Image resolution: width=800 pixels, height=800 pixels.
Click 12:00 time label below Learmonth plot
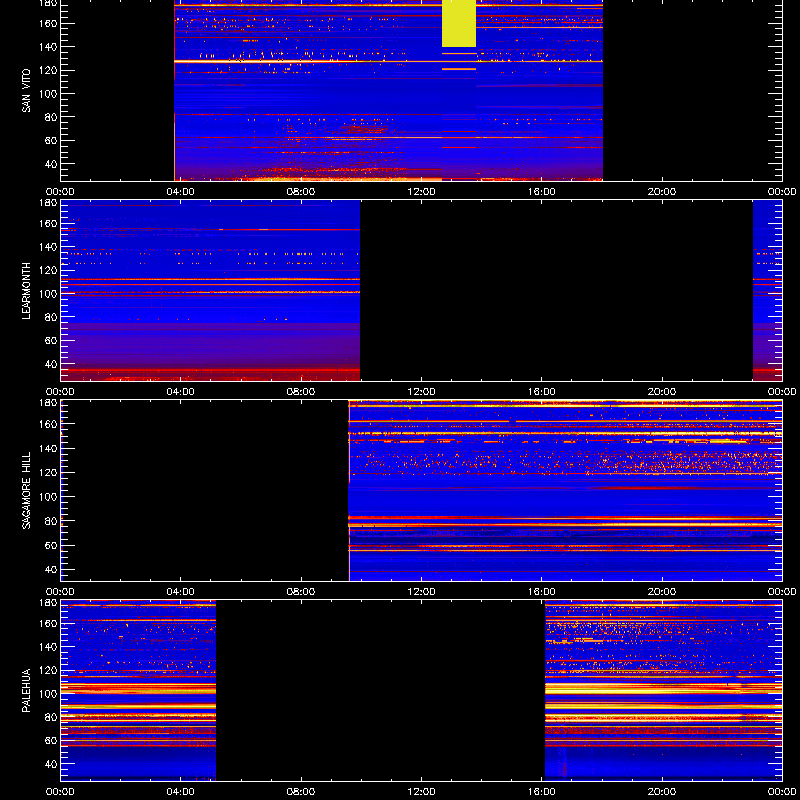421,392
